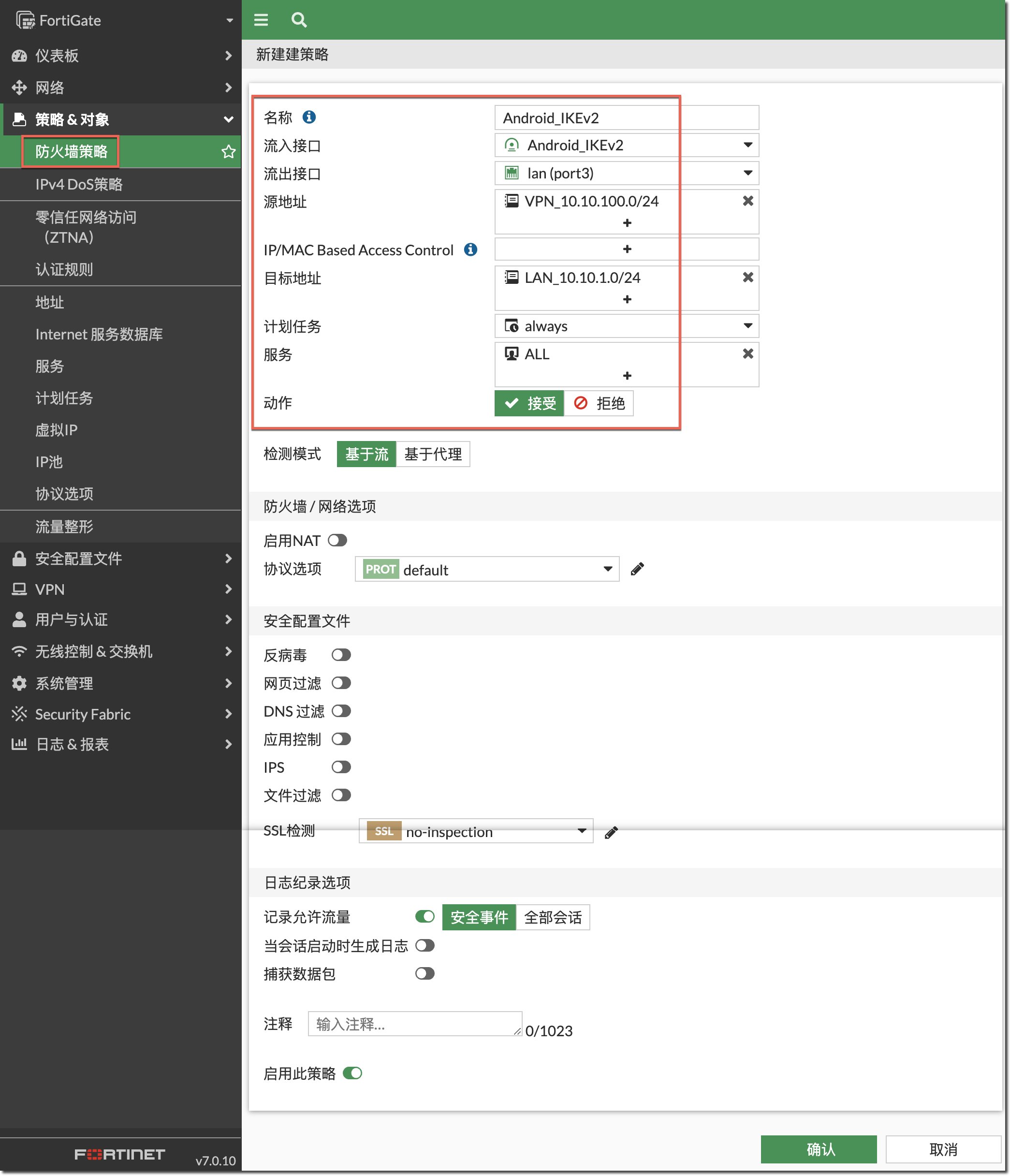
Task: Turn on the 反病毒 toggle
Action: coord(341,655)
